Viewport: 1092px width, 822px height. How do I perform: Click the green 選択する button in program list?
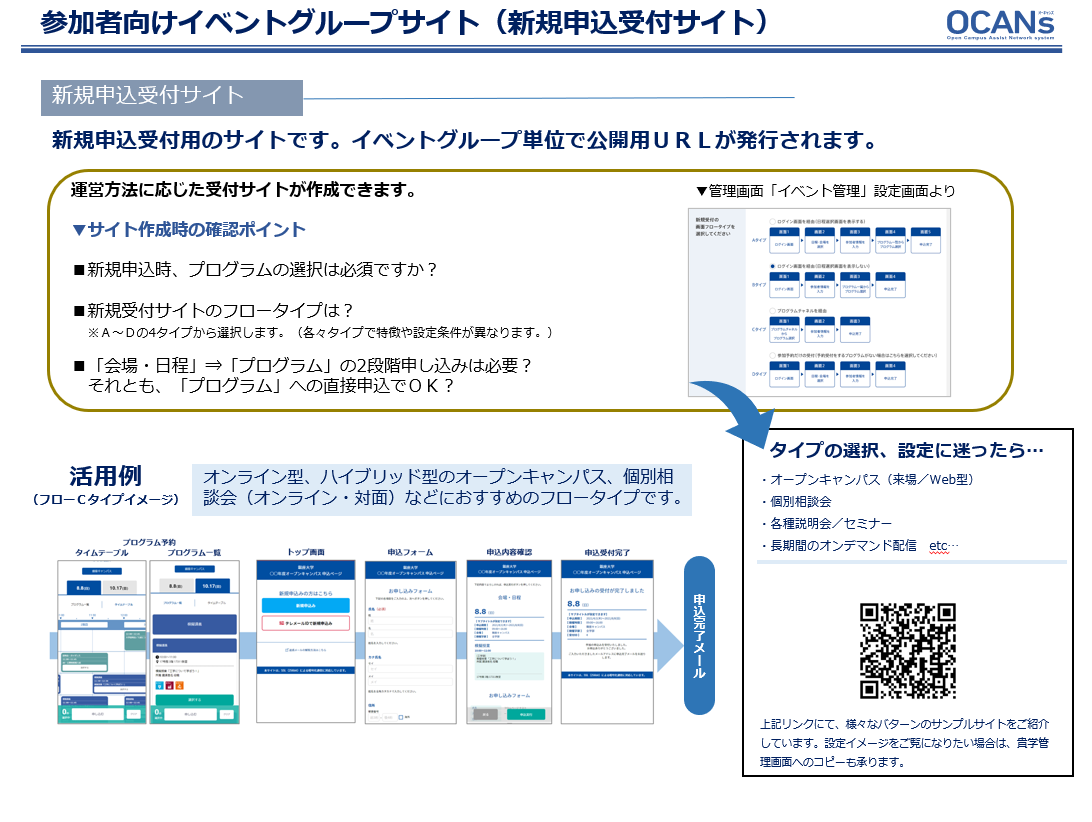click(194, 699)
